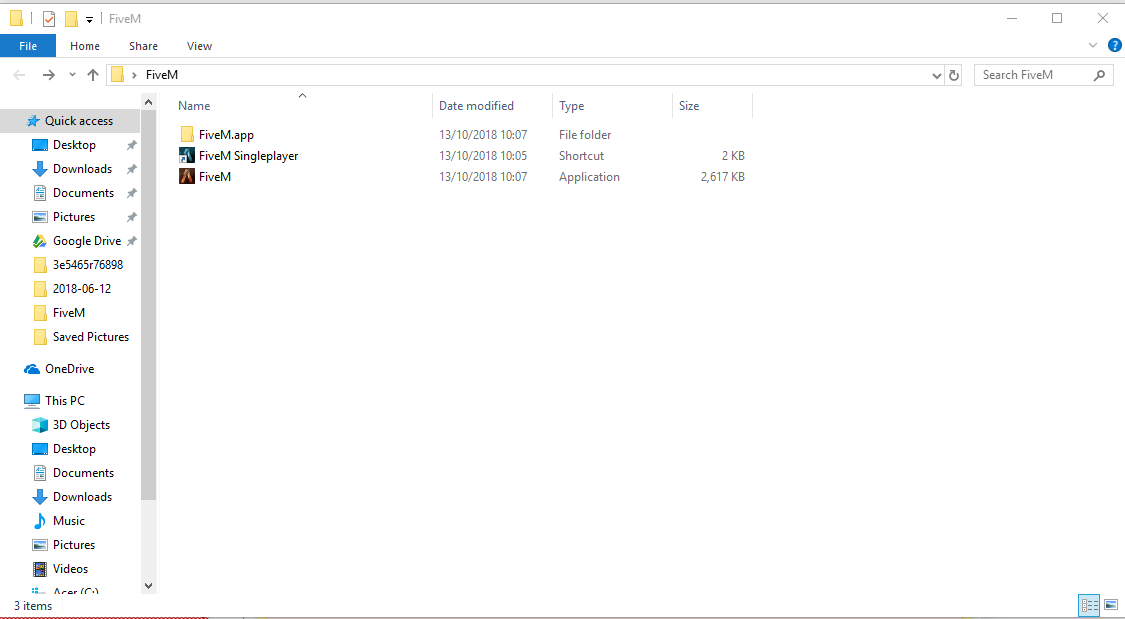1125x619 pixels.
Task: Click pin icon next to Pictures
Action: [131, 217]
